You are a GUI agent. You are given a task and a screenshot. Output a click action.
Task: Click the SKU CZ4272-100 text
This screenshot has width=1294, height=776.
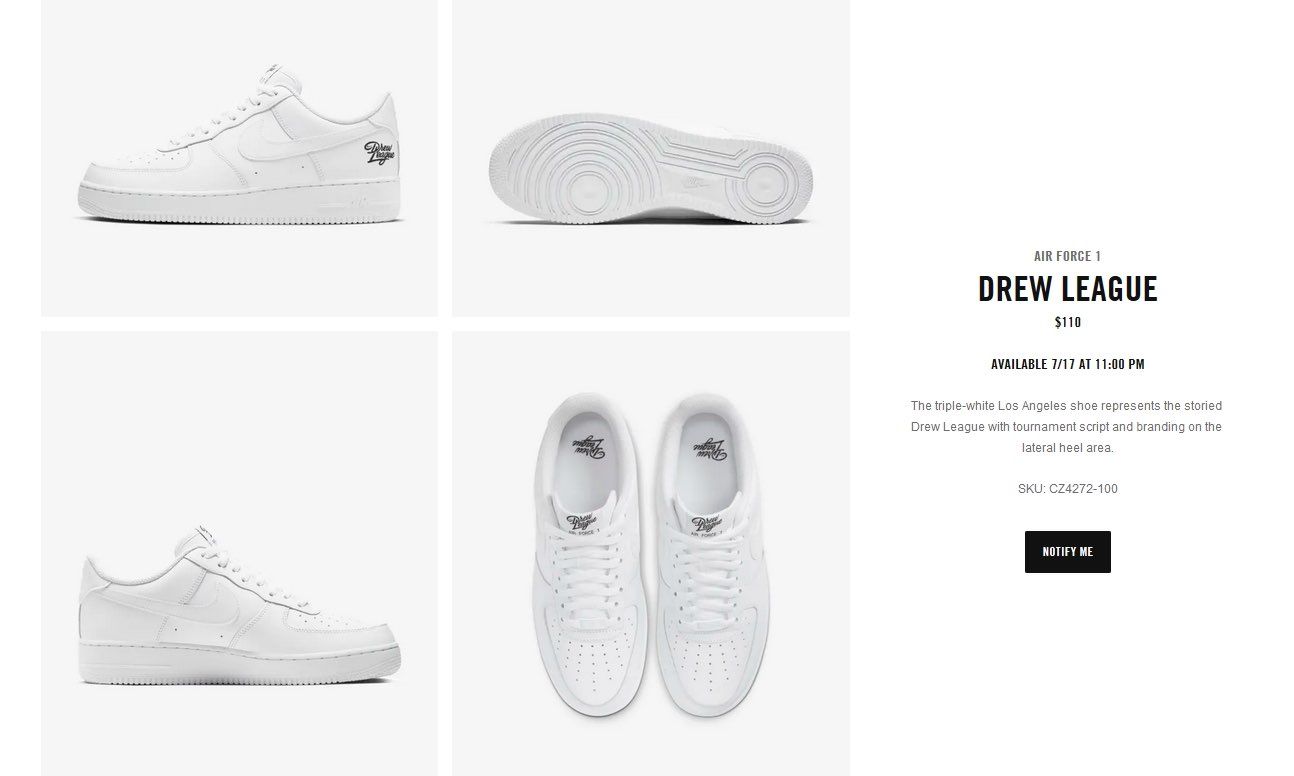pyautogui.click(x=1067, y=489)
